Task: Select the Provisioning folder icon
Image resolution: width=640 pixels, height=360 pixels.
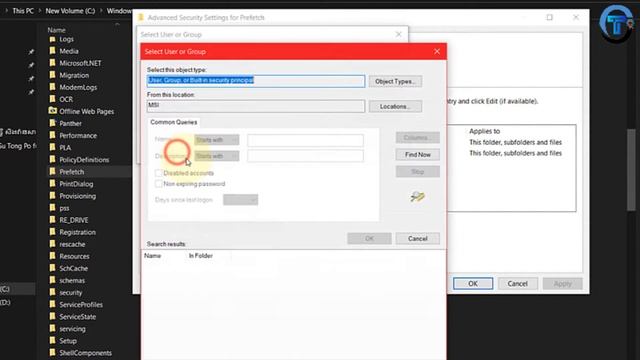Action: click(x=52, y=196)
